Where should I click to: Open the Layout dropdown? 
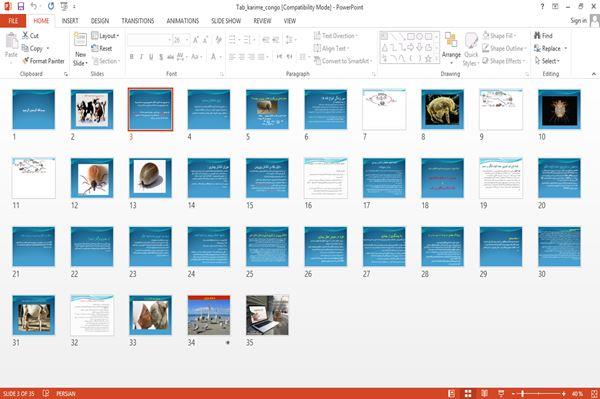(x=105, y=36)
